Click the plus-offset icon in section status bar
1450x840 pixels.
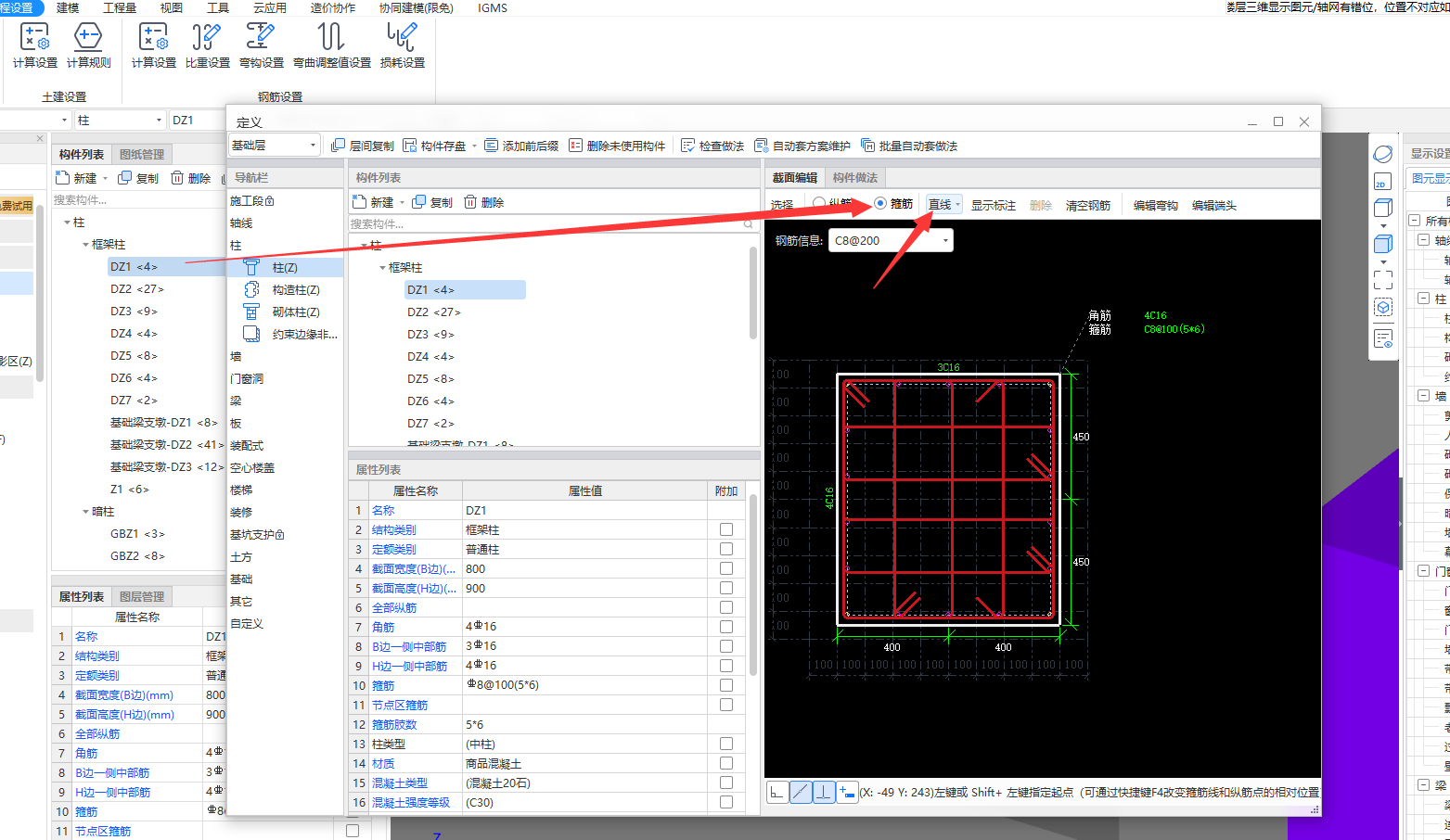[x=846, y=792]
